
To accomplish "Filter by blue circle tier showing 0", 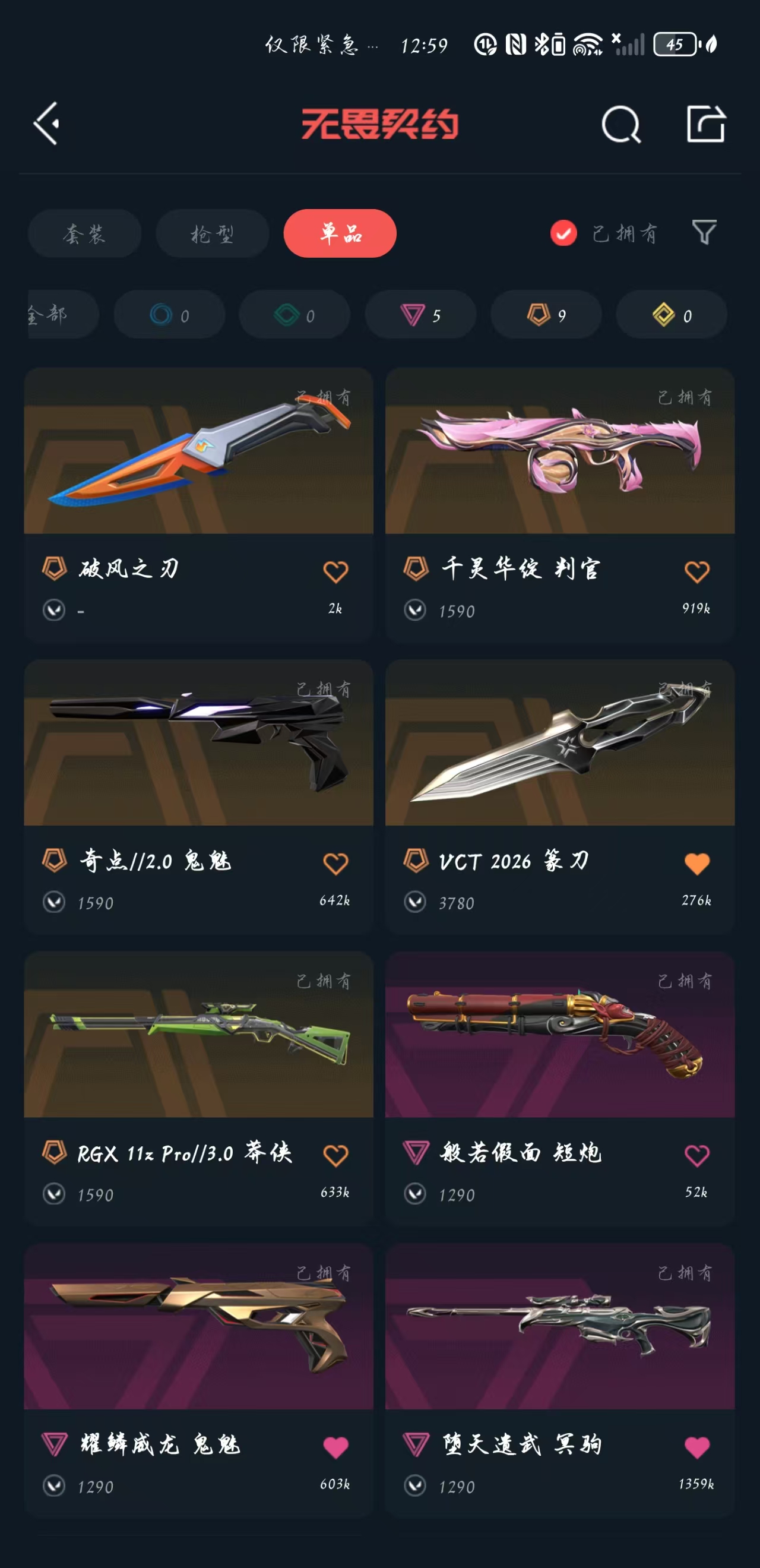I will tap(169, 315).
